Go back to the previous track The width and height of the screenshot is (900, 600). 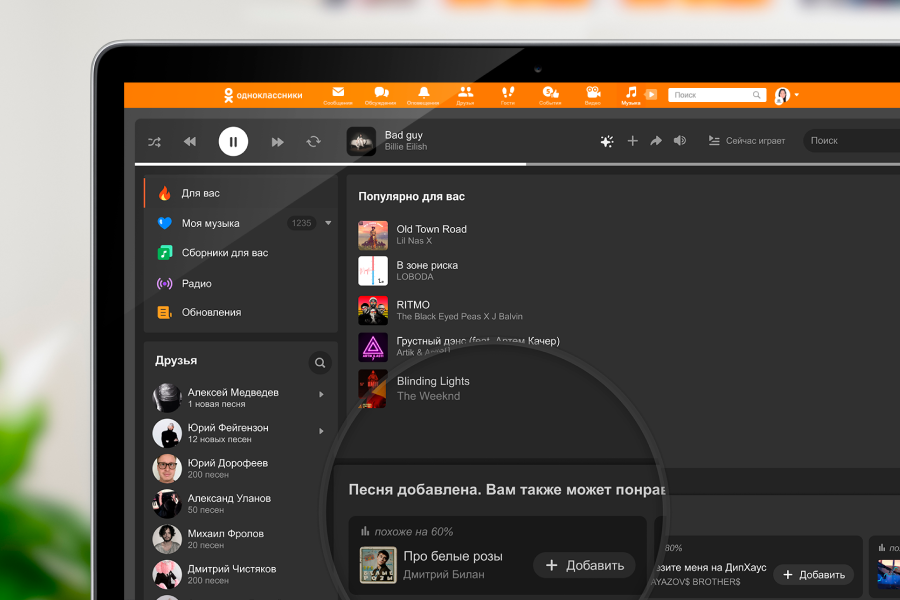tap(190, 142)
